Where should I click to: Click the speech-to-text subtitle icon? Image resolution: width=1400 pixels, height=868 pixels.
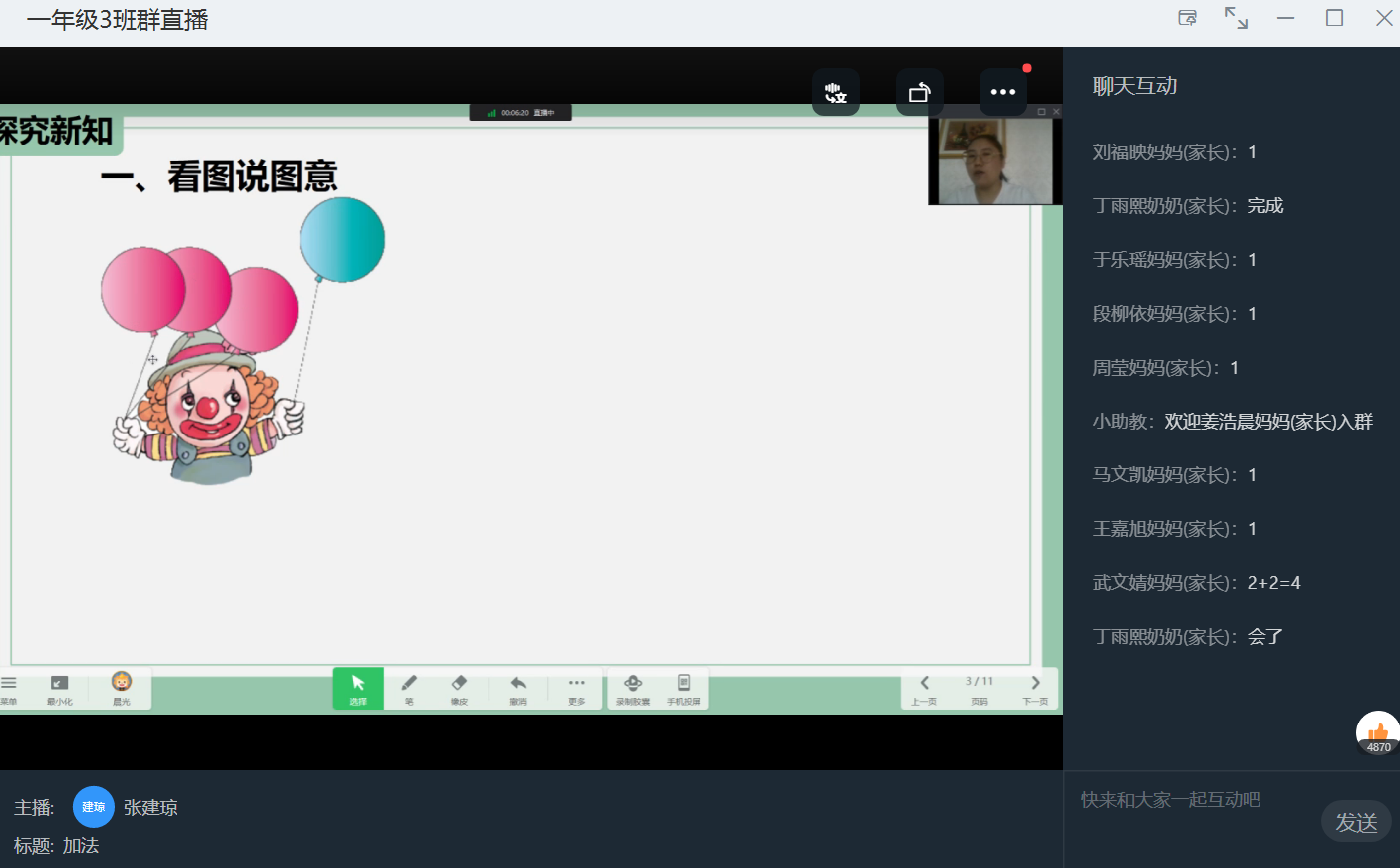(835, 93)
